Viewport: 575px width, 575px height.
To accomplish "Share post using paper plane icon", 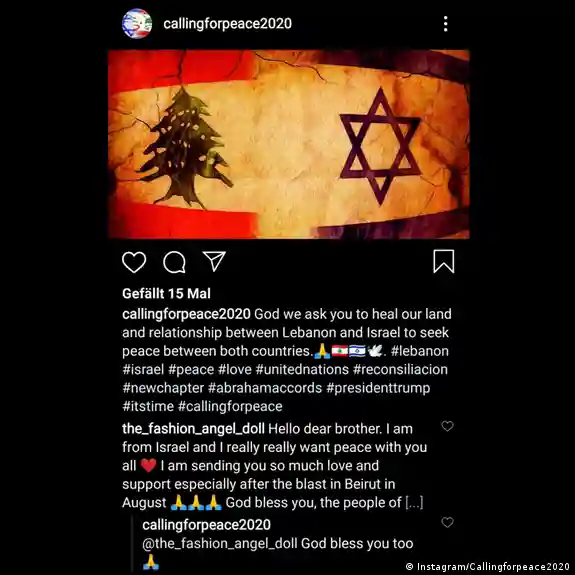I will [x=214, y=261].
